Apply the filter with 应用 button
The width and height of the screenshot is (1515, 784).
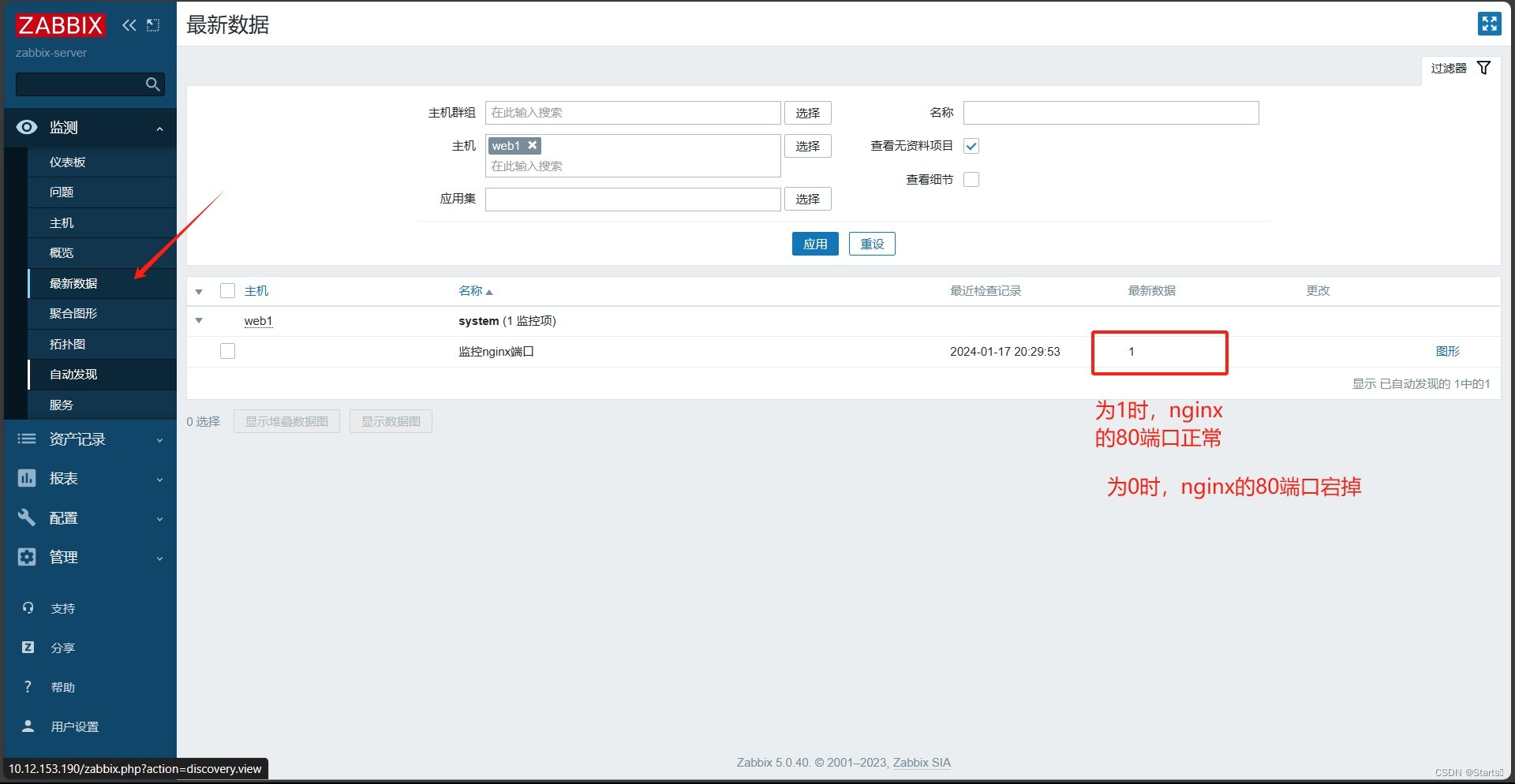815,244
